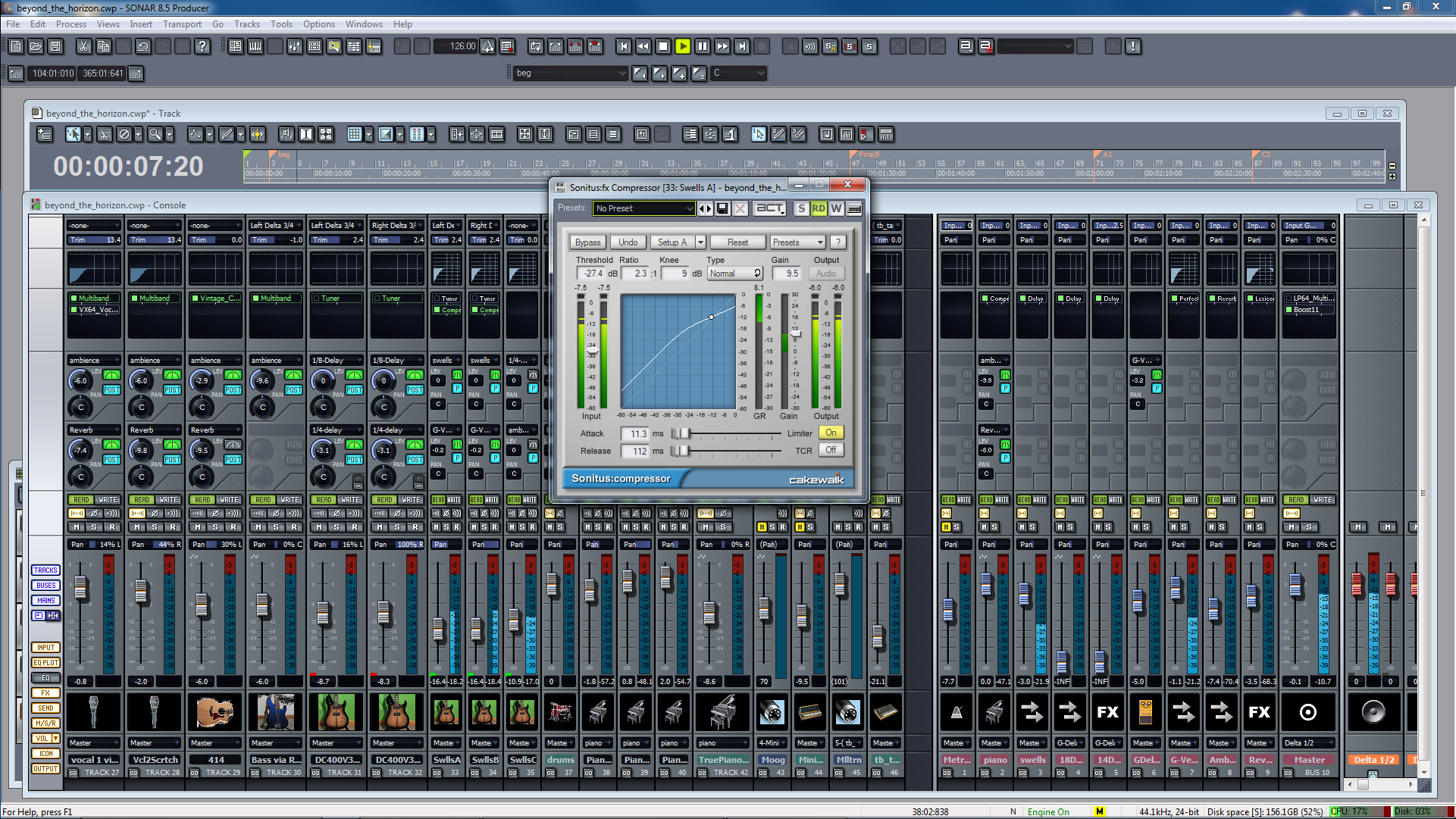Open first strip input -none- dropdown
The height and width of the screenshot is (819, 1456).
[94, 226]
